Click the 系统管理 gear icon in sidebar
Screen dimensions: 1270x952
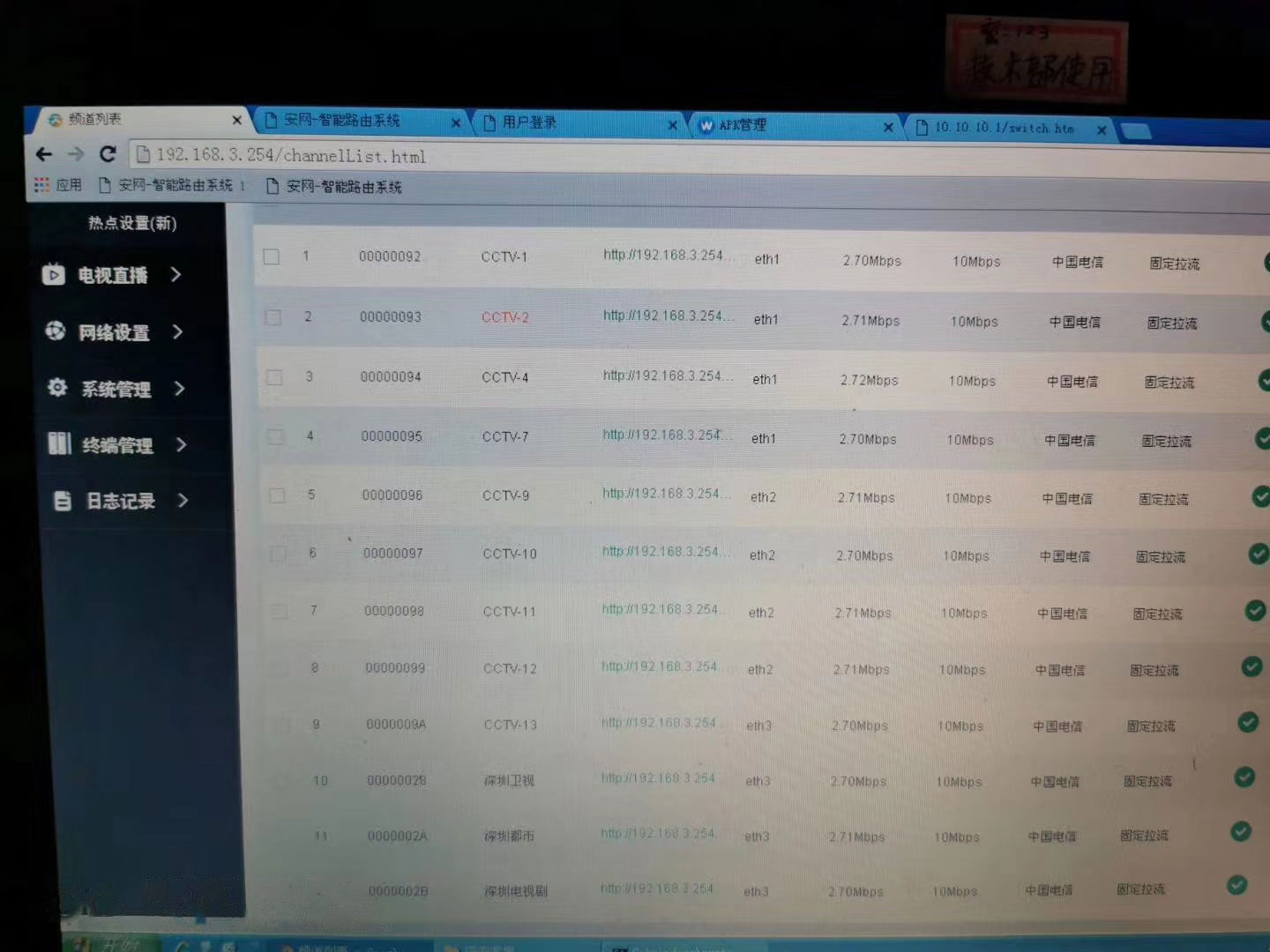[x=57, y=387]
